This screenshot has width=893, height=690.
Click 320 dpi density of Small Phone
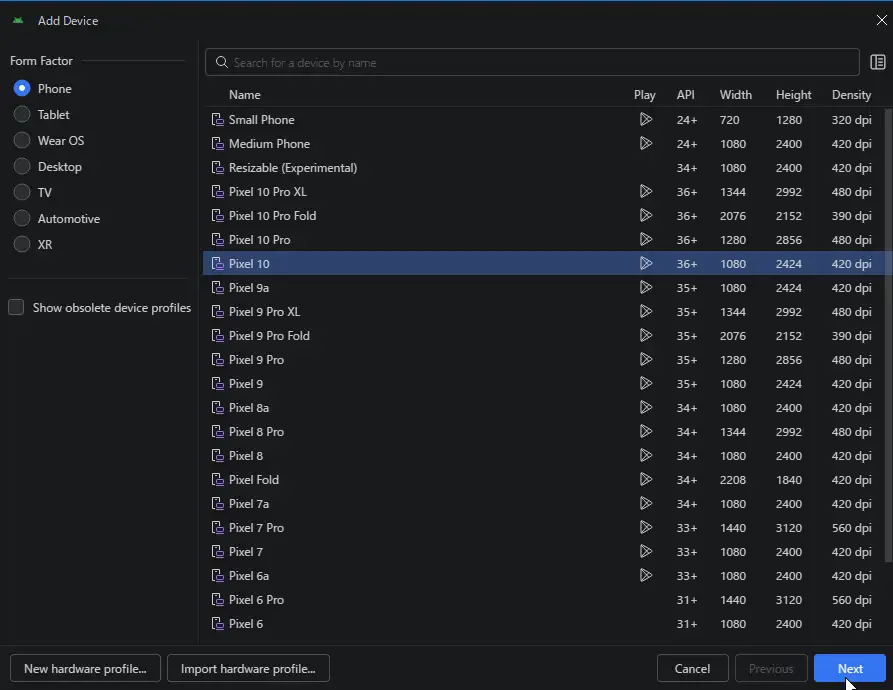pos(851,120)
